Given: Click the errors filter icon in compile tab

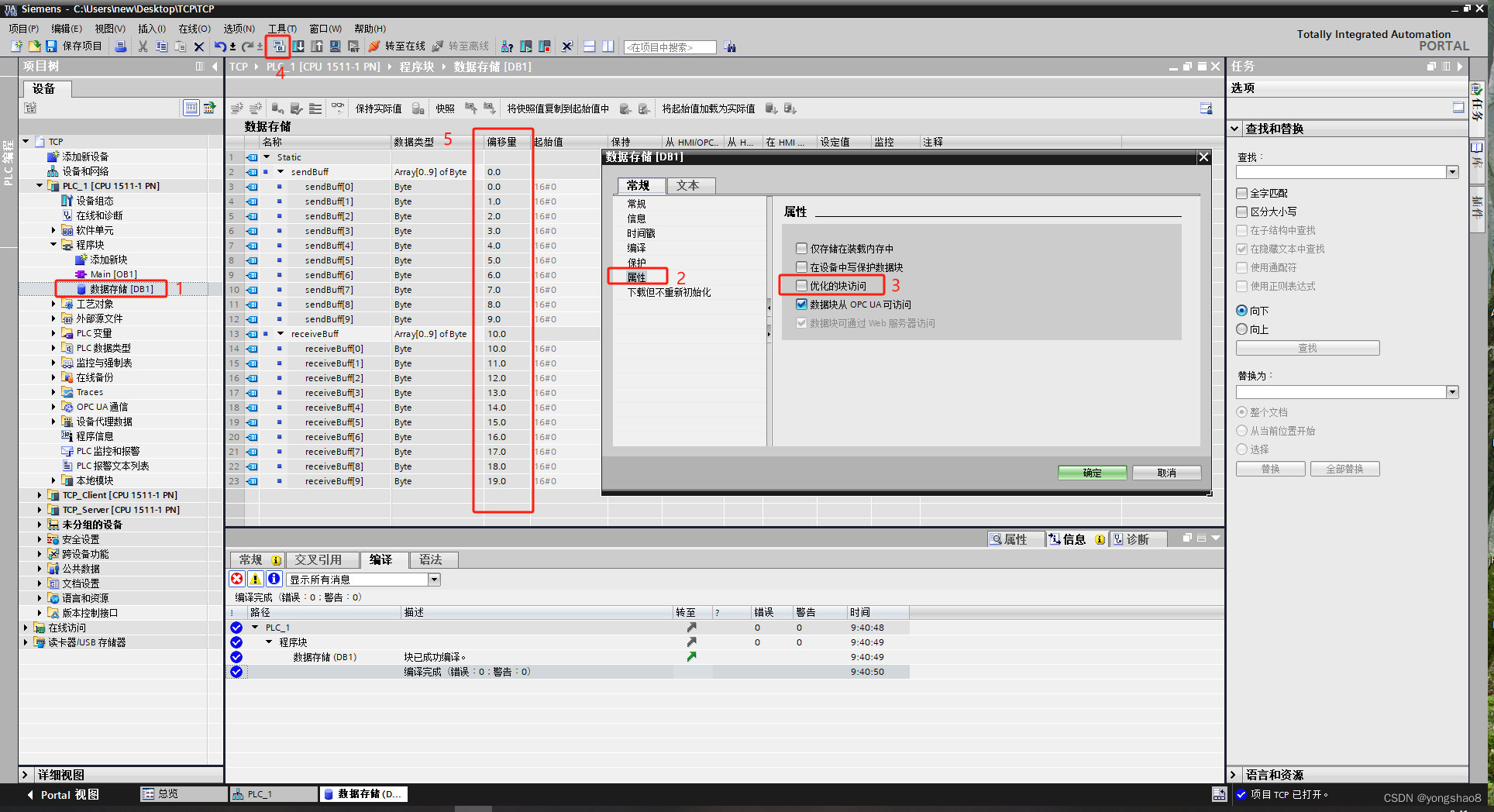Looking at the screenshot, I should coord(237,579).
